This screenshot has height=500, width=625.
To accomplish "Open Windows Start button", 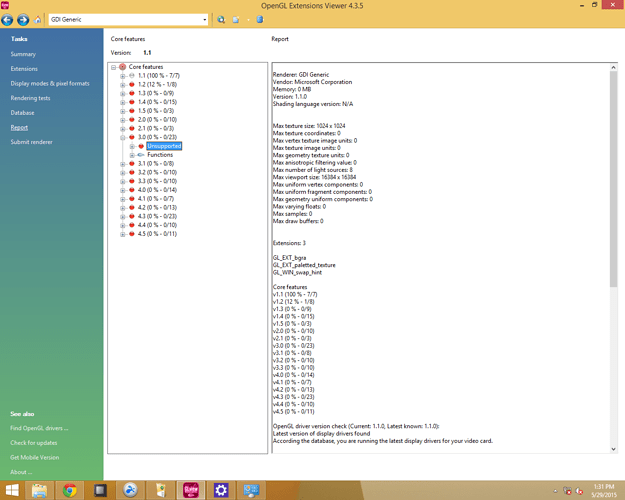I will 12,490.
